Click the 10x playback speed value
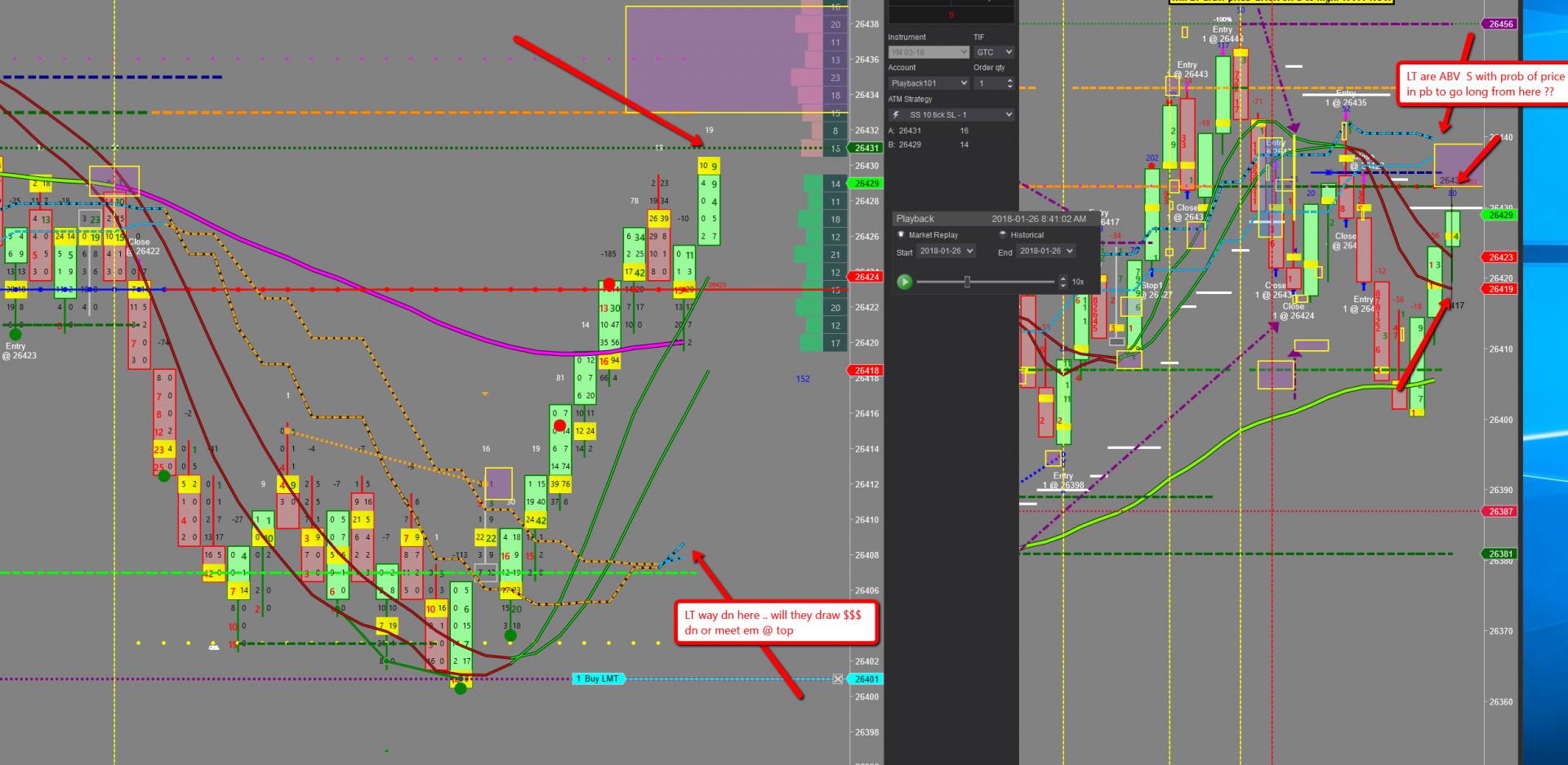The height and width of the screenshot is (765, 1568). click(1078, 282)
